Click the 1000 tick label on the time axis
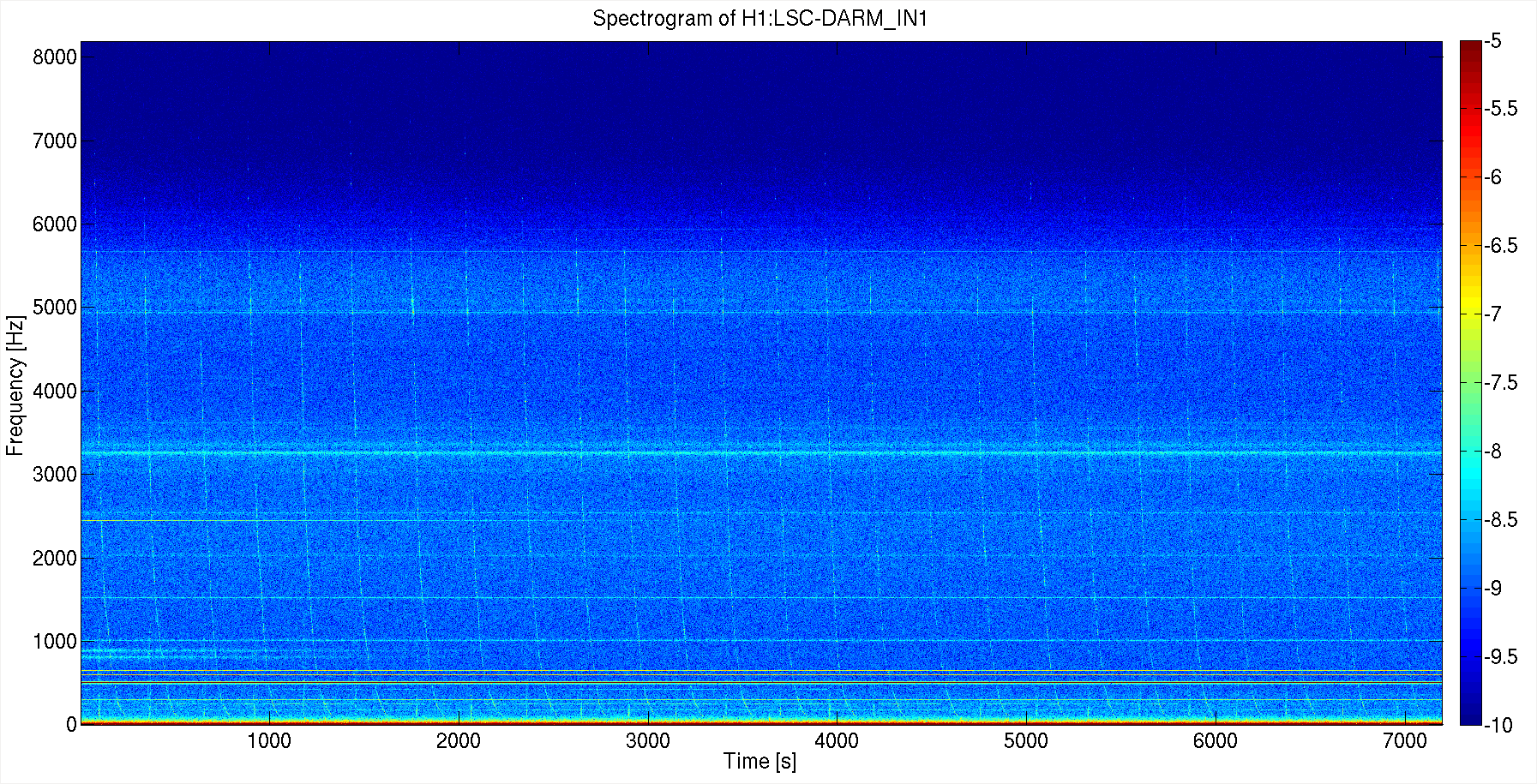Screen dimensions: 1537x784 (x=269, y=741)
